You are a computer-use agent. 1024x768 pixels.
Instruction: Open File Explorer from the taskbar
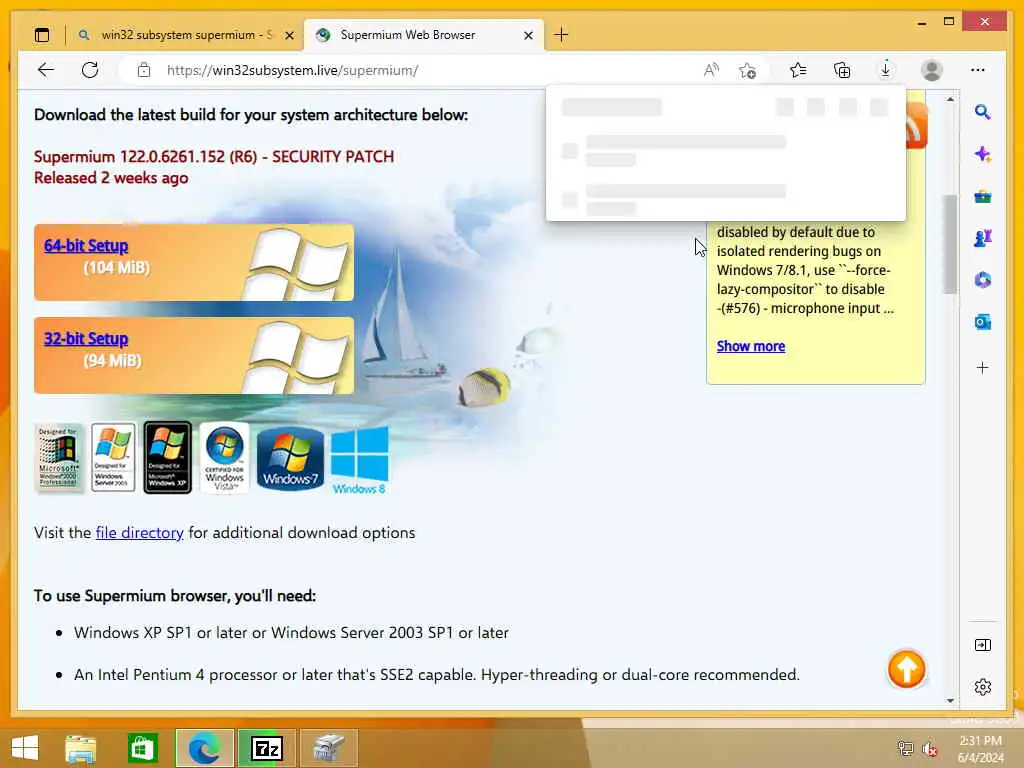coord(81,748)
